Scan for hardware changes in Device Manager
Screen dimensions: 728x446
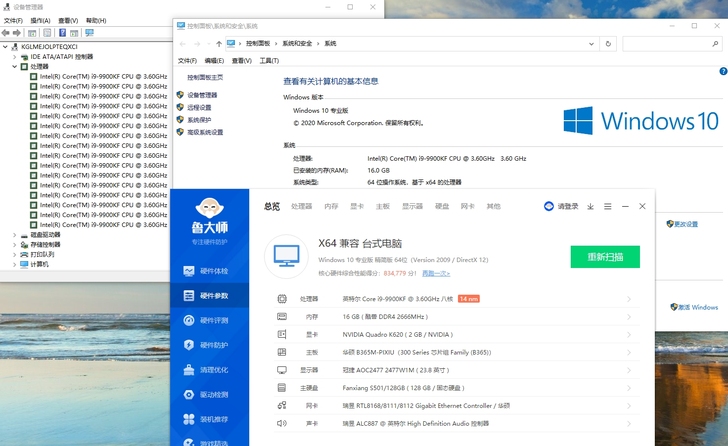click(89, 33)
